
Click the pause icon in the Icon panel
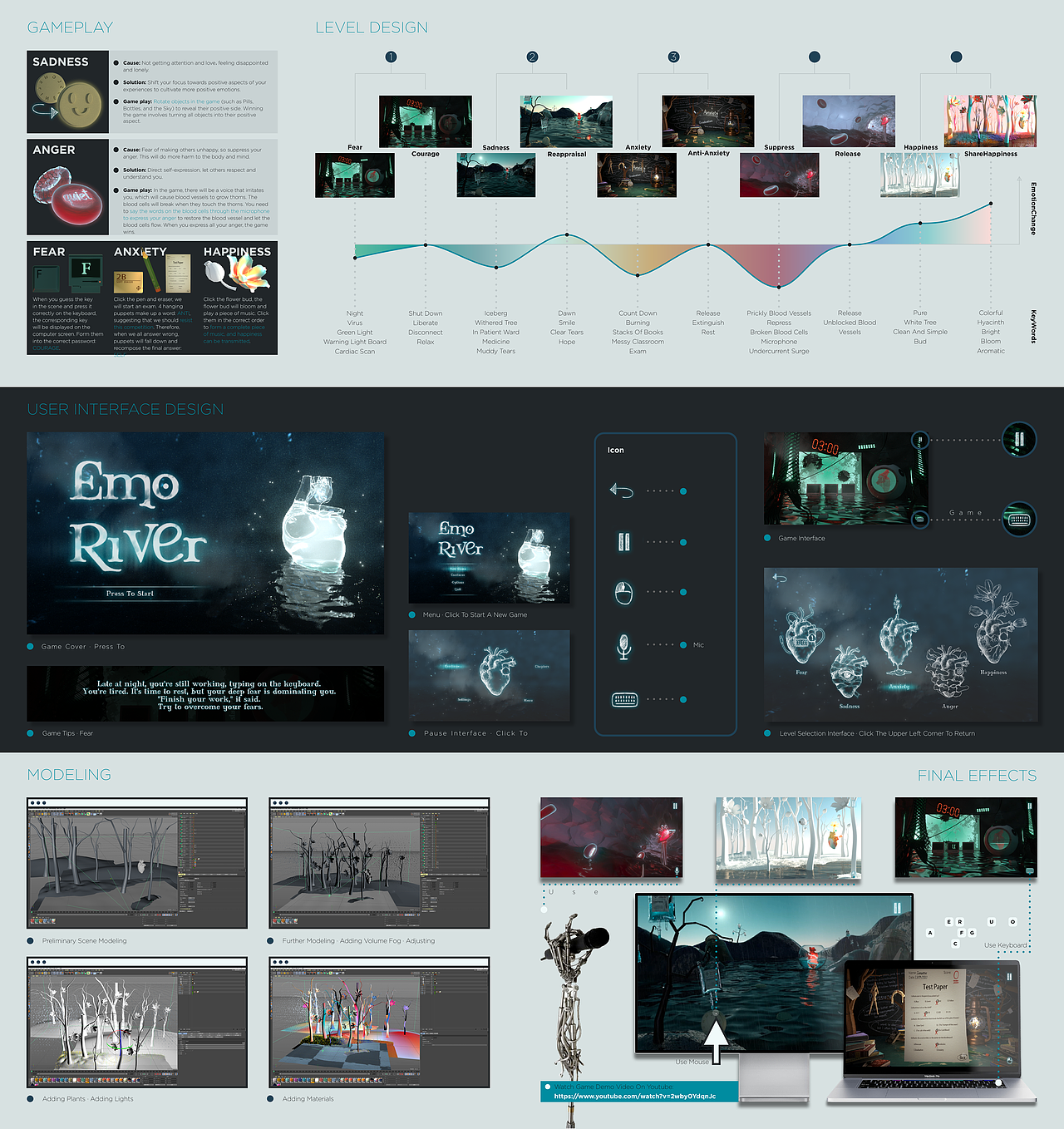point(623,542)
